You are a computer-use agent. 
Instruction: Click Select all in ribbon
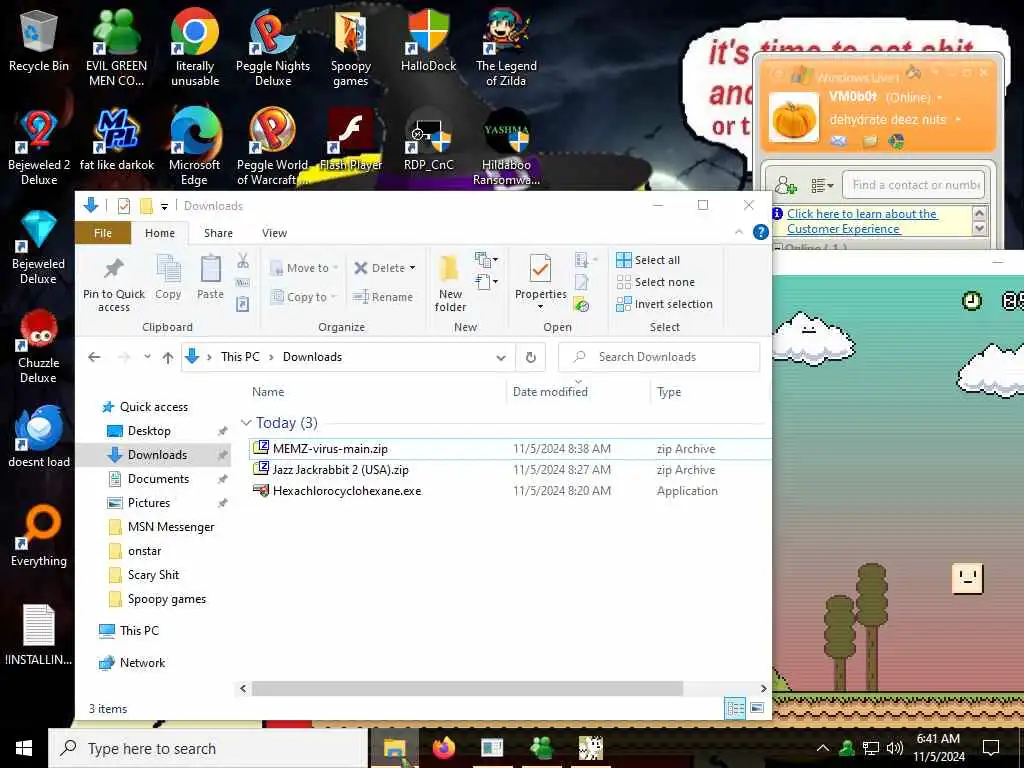(x=648, y=260)
